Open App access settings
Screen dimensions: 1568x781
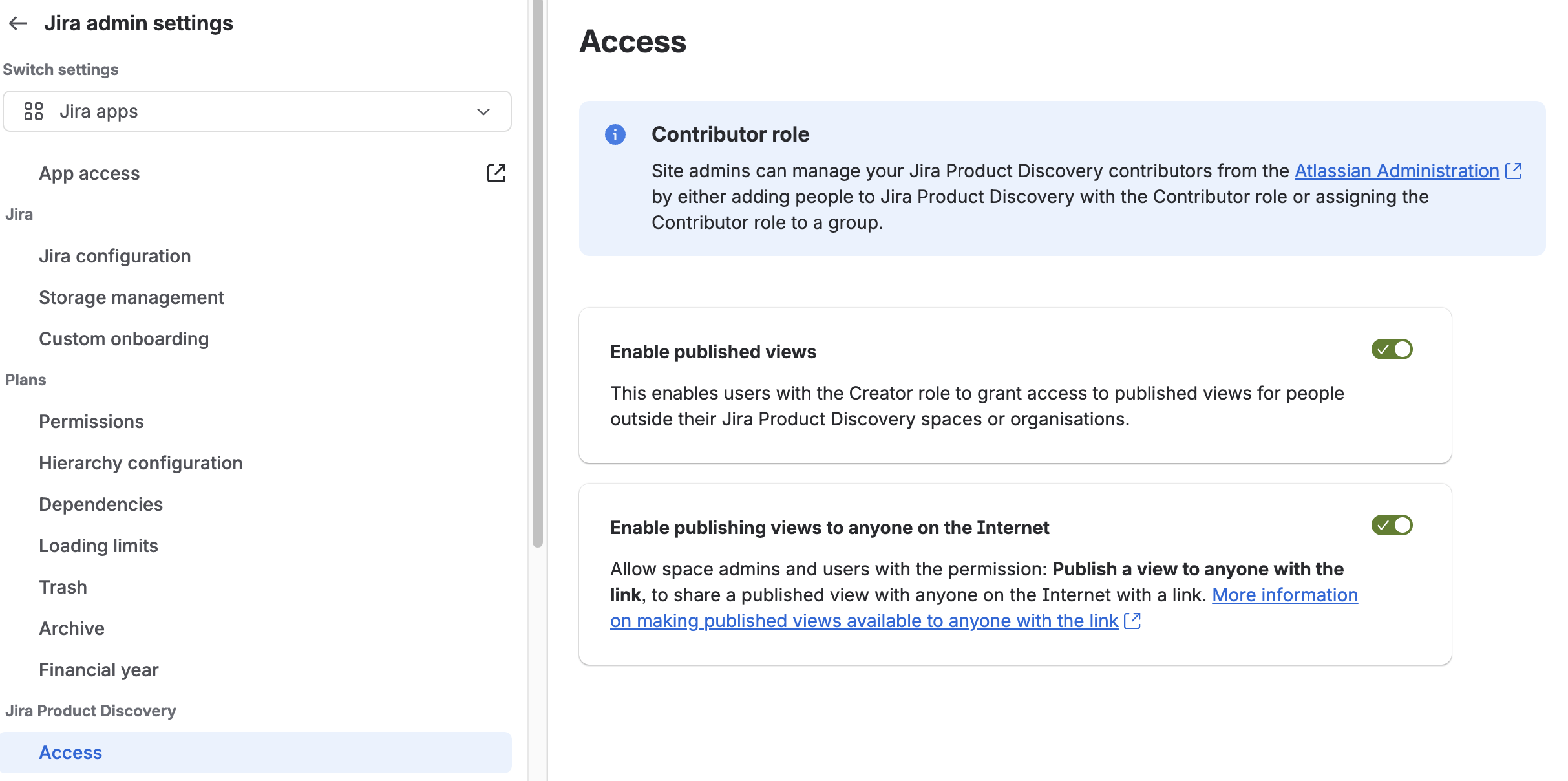(x=89, y=173)
